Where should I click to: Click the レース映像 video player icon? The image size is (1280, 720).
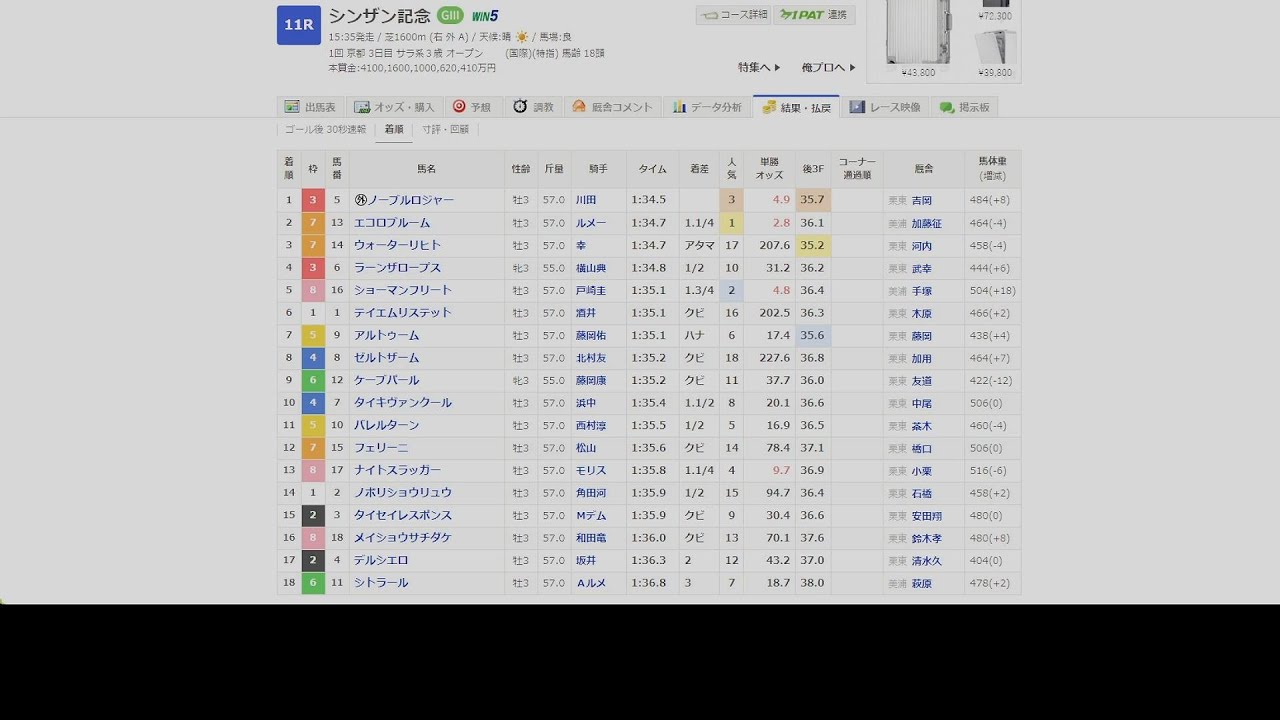pos(857,106)
